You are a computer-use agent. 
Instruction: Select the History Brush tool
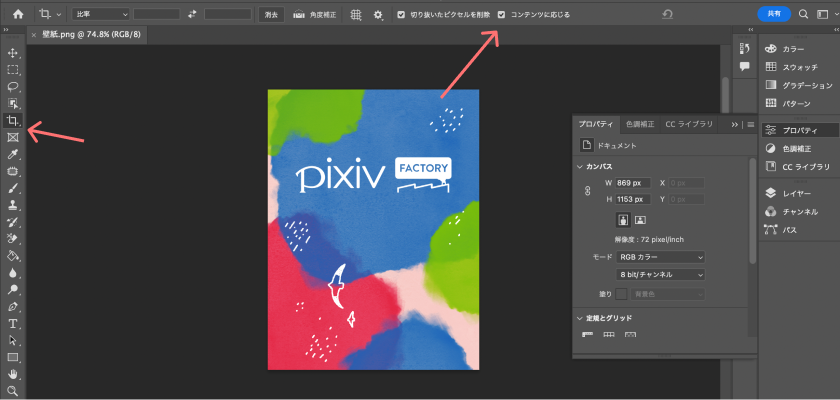(12, 222)
